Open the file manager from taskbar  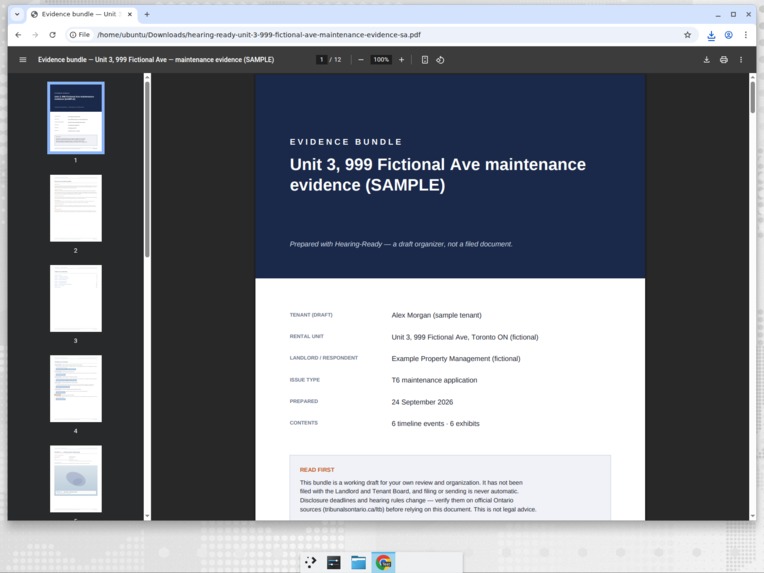358,562
